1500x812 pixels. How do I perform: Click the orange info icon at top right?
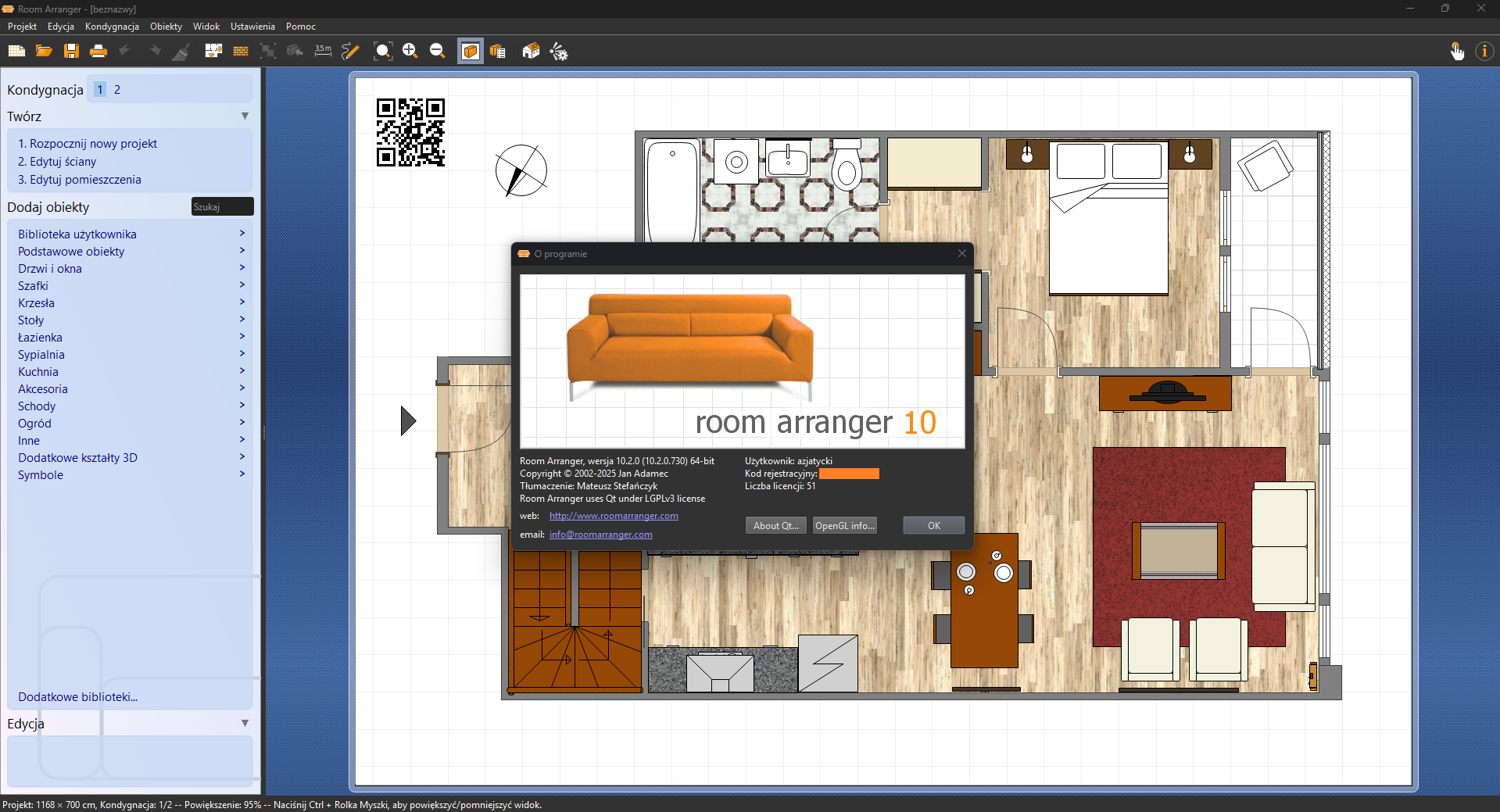tap(1484, 52)
